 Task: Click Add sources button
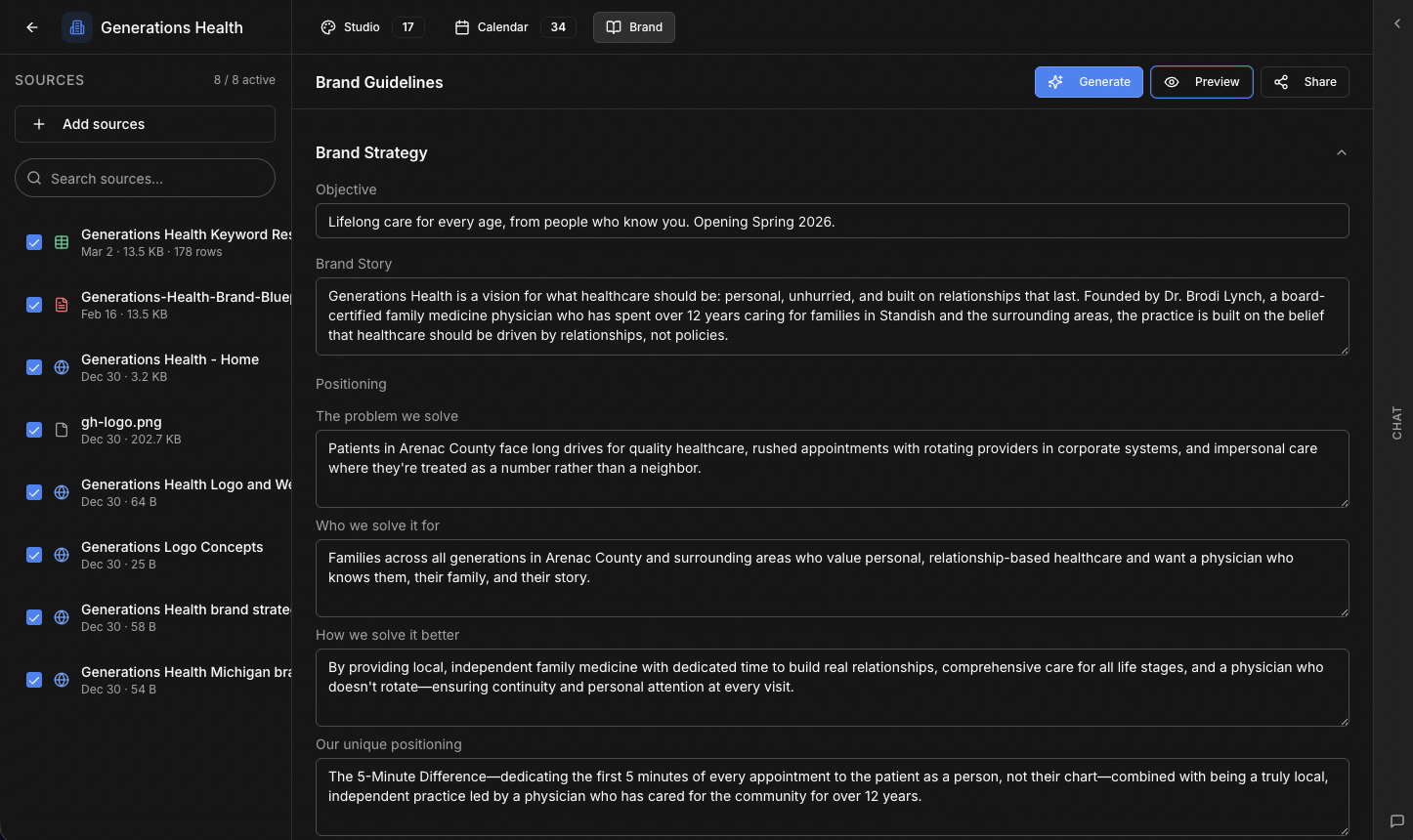pos(145,124)
